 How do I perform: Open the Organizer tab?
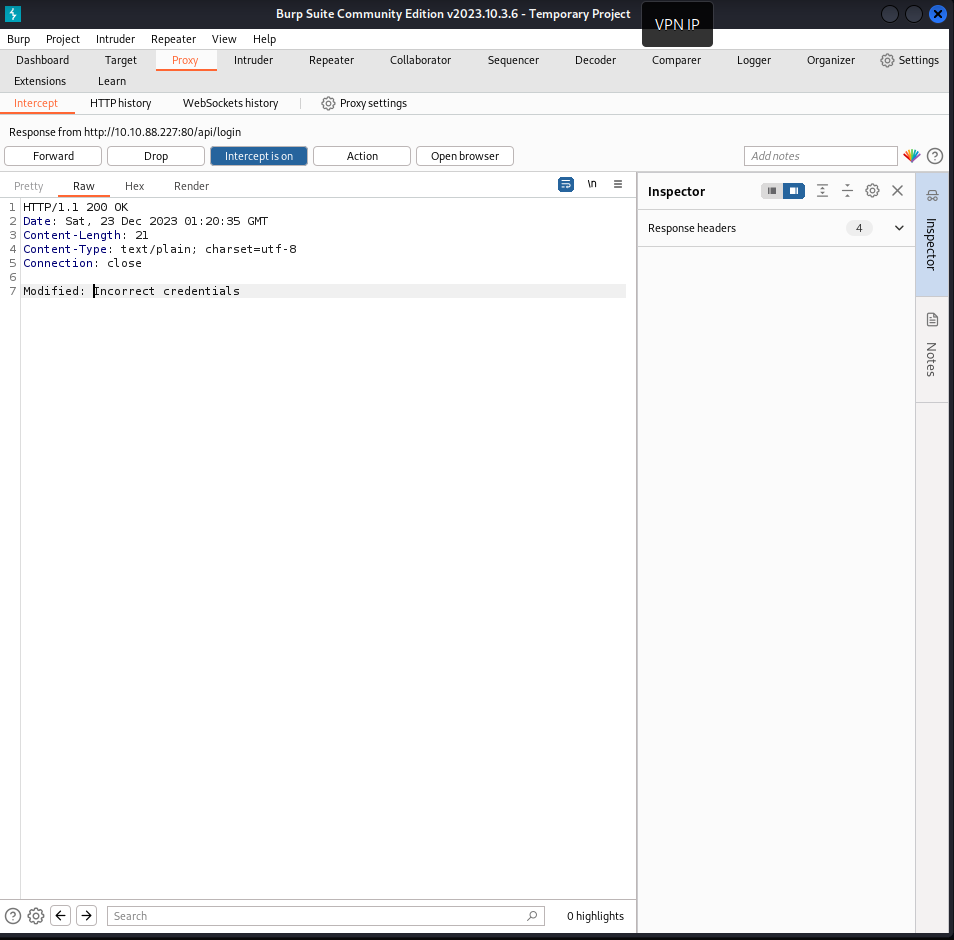[830, 60]
